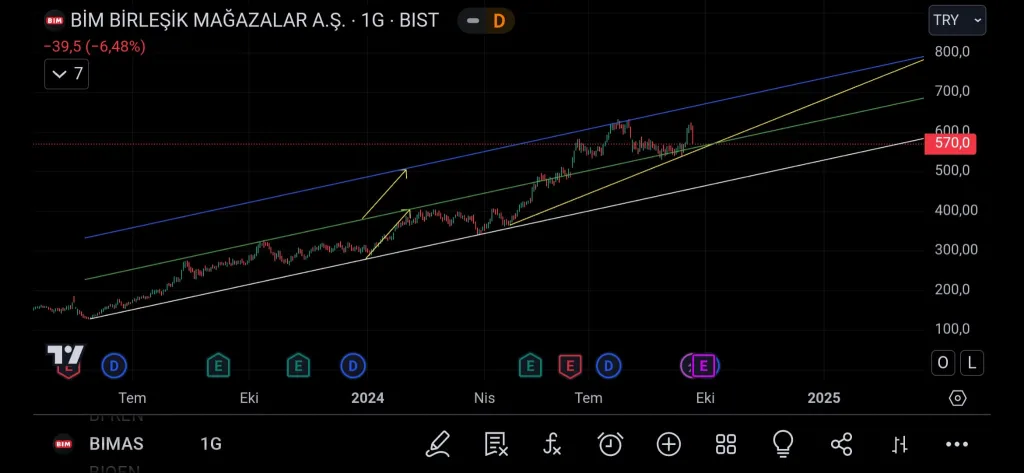
Task: Tap the light bulb ideas icon
Action: (x=782, y=444)
